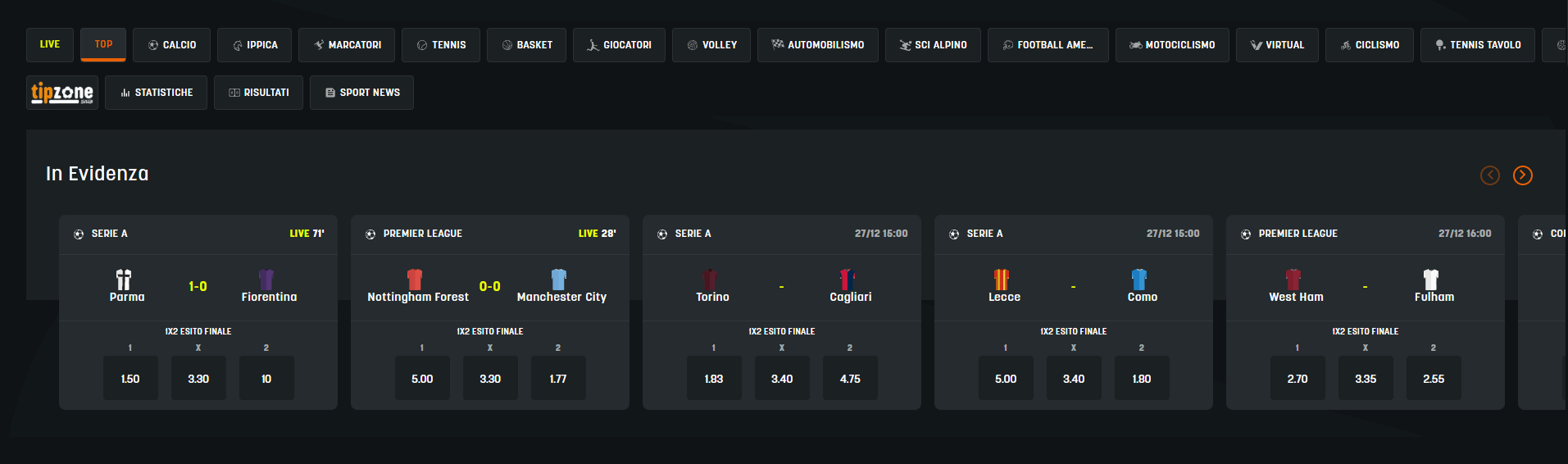Click Lecce striped jersey icon
Viewport: 1568px width, 464px height.
pos(1002,280)
